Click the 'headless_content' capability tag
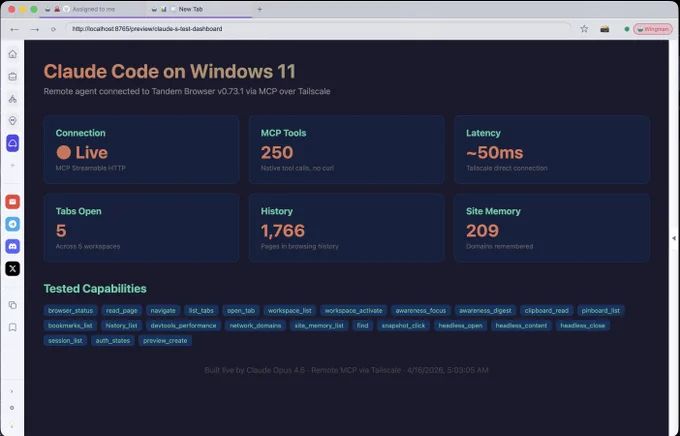The width and height of the screenshot is (680, 436). tap(521, 325)
